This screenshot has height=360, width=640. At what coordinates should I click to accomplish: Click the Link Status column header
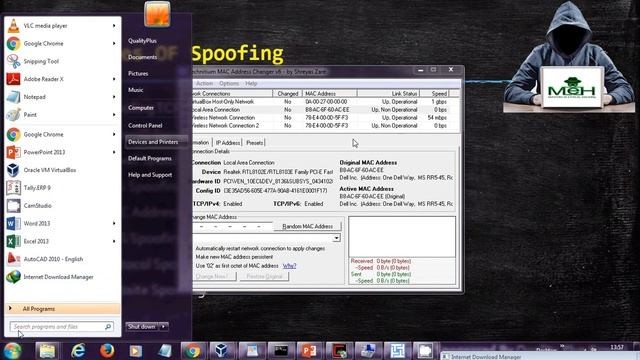(388, 93)
